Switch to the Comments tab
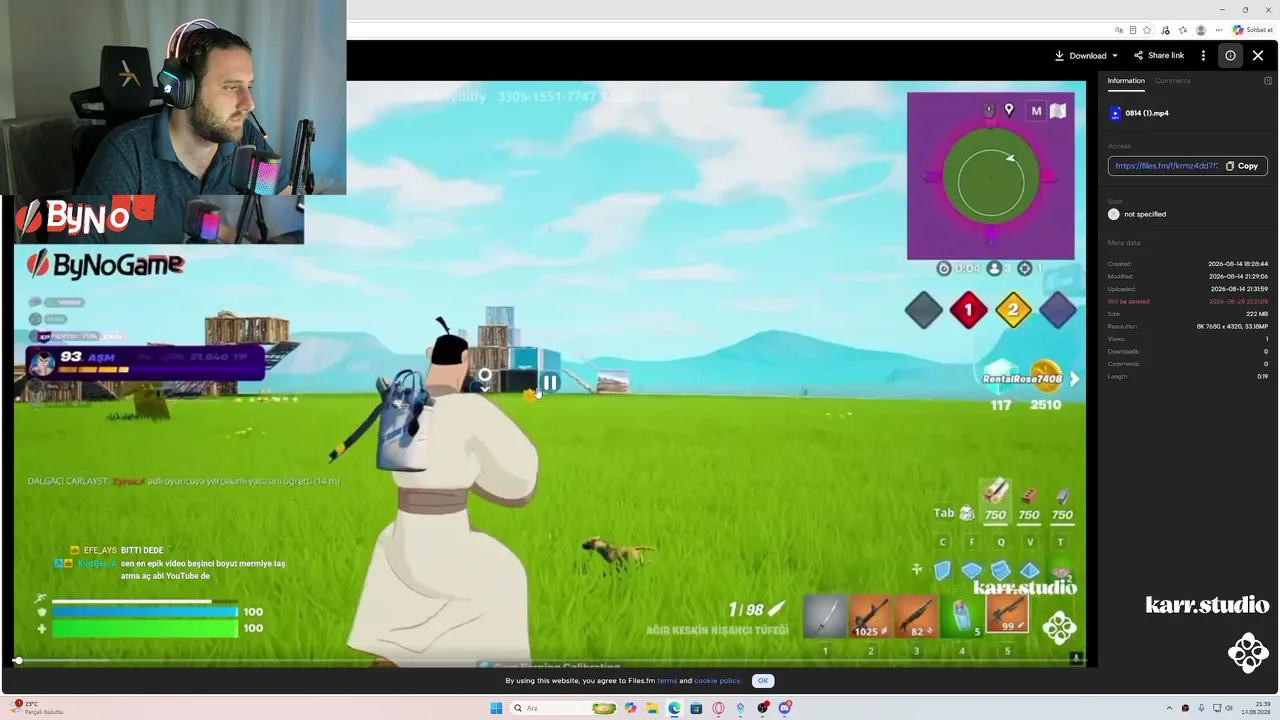The width and height of the screenshot is (1280, 720). click(x=1172, y=81)
